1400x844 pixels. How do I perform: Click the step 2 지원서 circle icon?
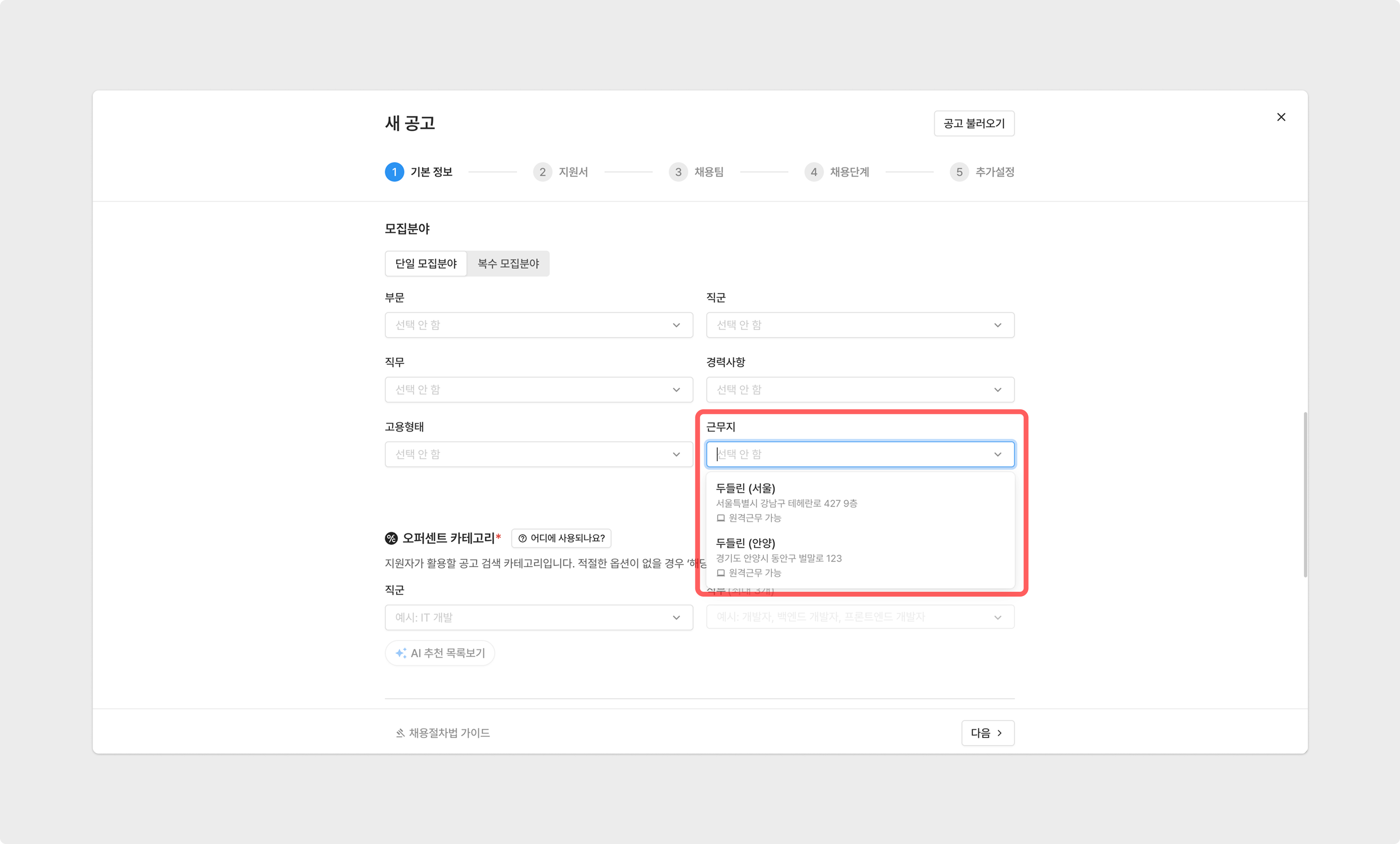pos(542,172)
